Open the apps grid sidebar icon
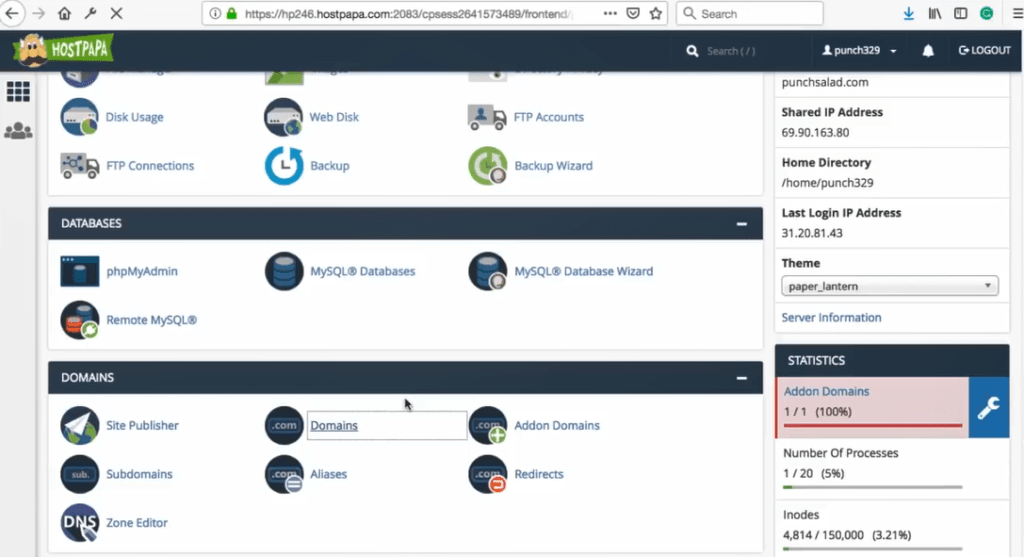The image size is (1024, 557). 18,91
